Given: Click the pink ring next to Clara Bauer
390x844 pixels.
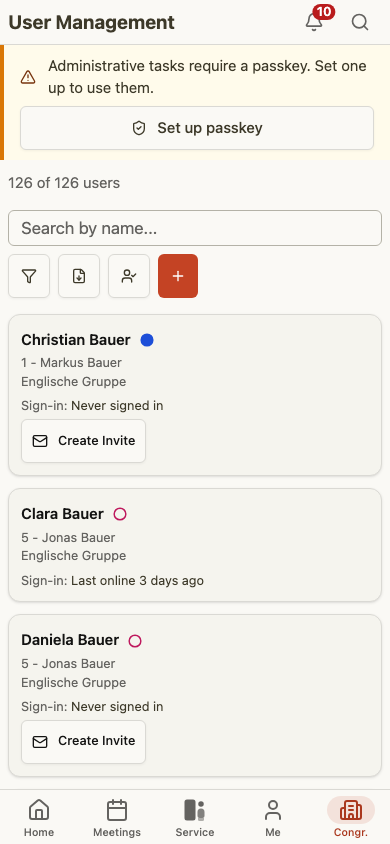Looking at the screenshot, I should (120, 514).
